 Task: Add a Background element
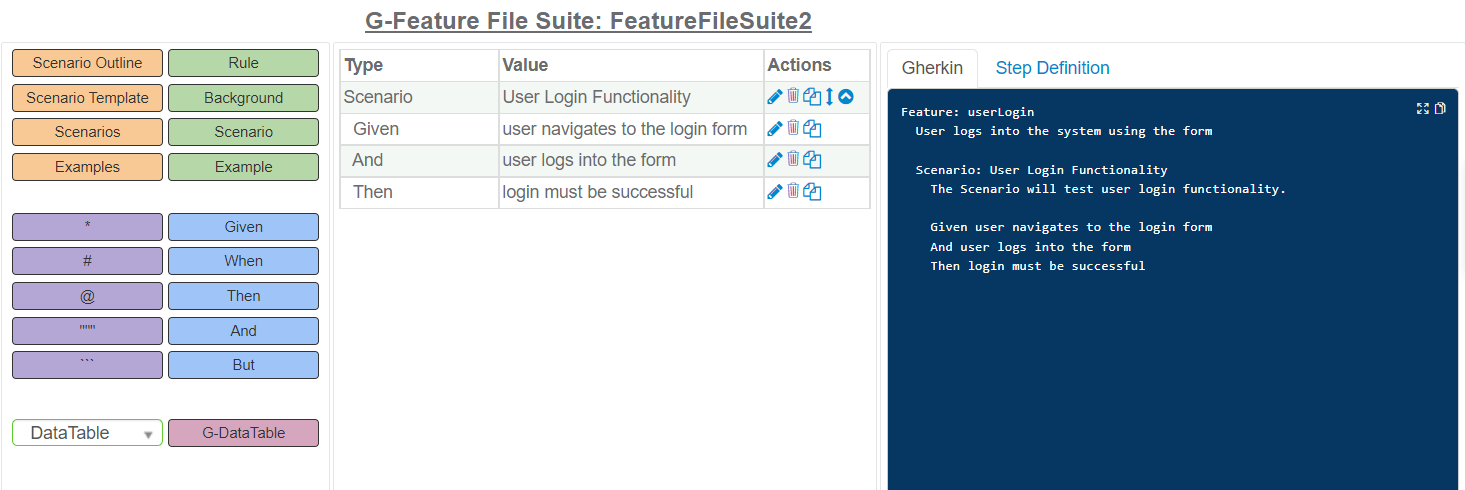[243, 98]
